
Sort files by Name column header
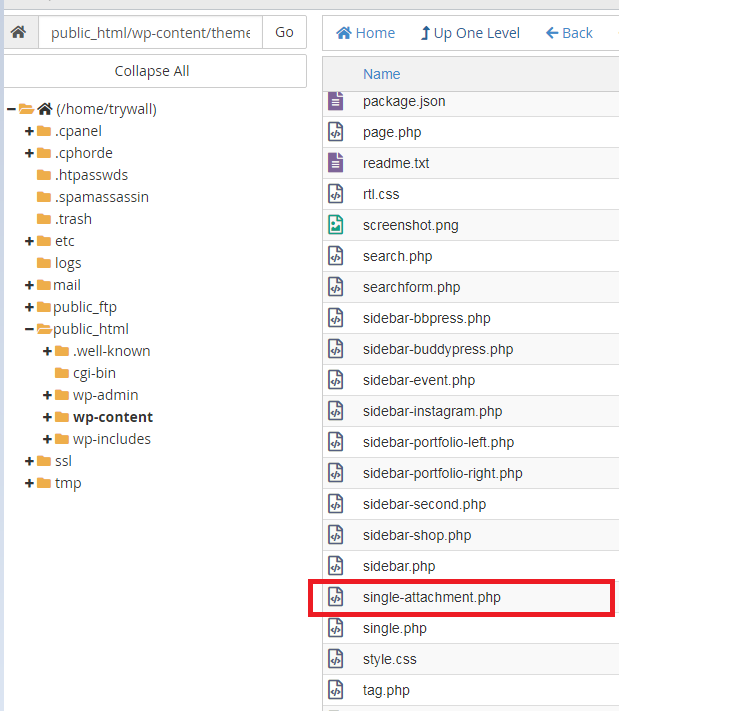point(381,74)
